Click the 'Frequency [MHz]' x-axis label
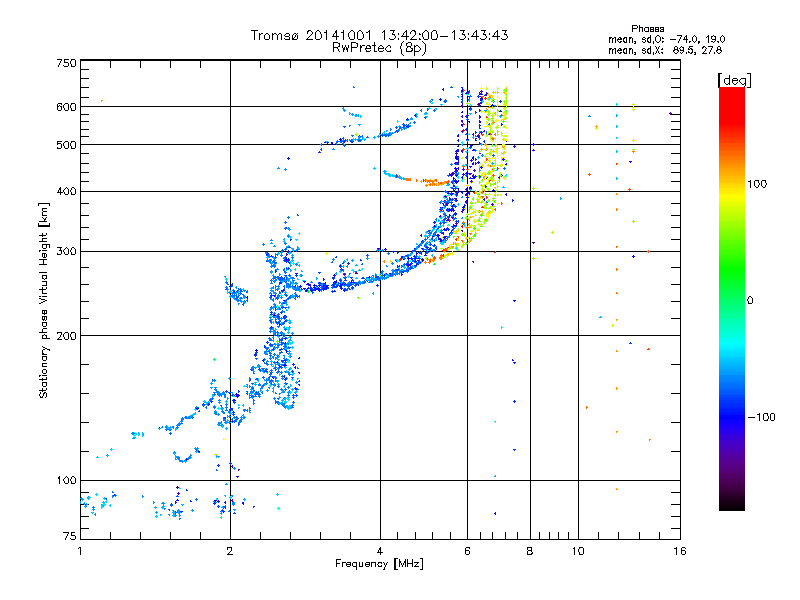Screen dimensions: 800x600 [x=379, y=564]
